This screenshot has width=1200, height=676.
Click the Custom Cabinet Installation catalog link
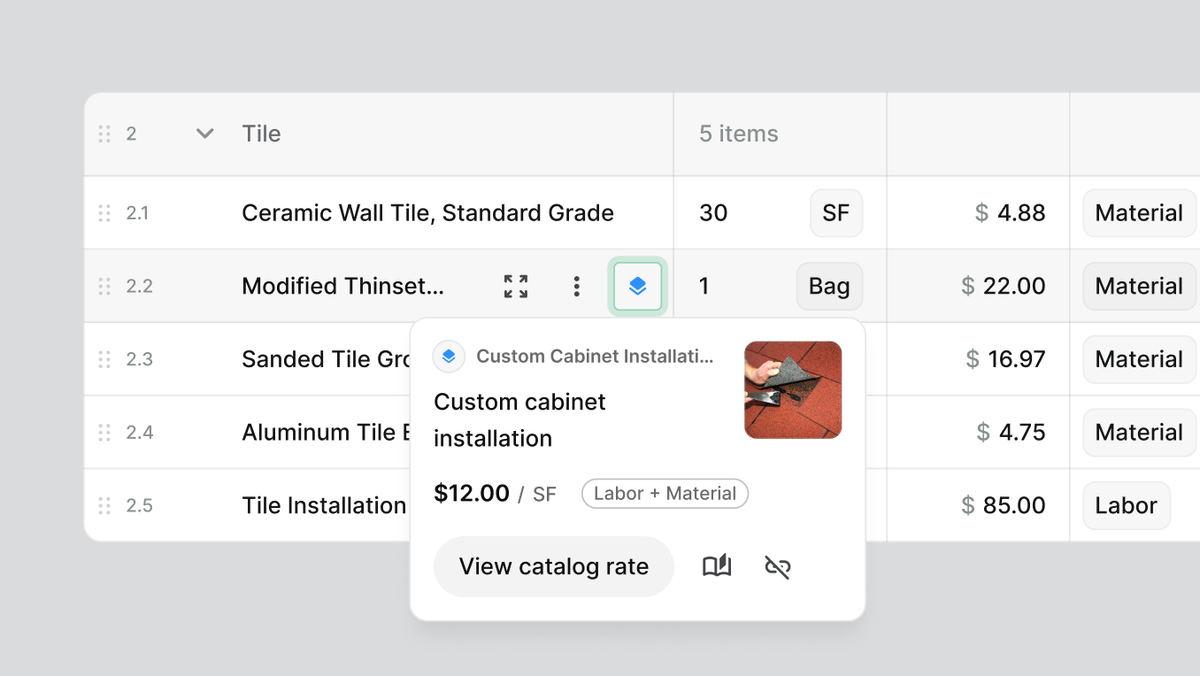pyautogui.click(x=594, y=356)
